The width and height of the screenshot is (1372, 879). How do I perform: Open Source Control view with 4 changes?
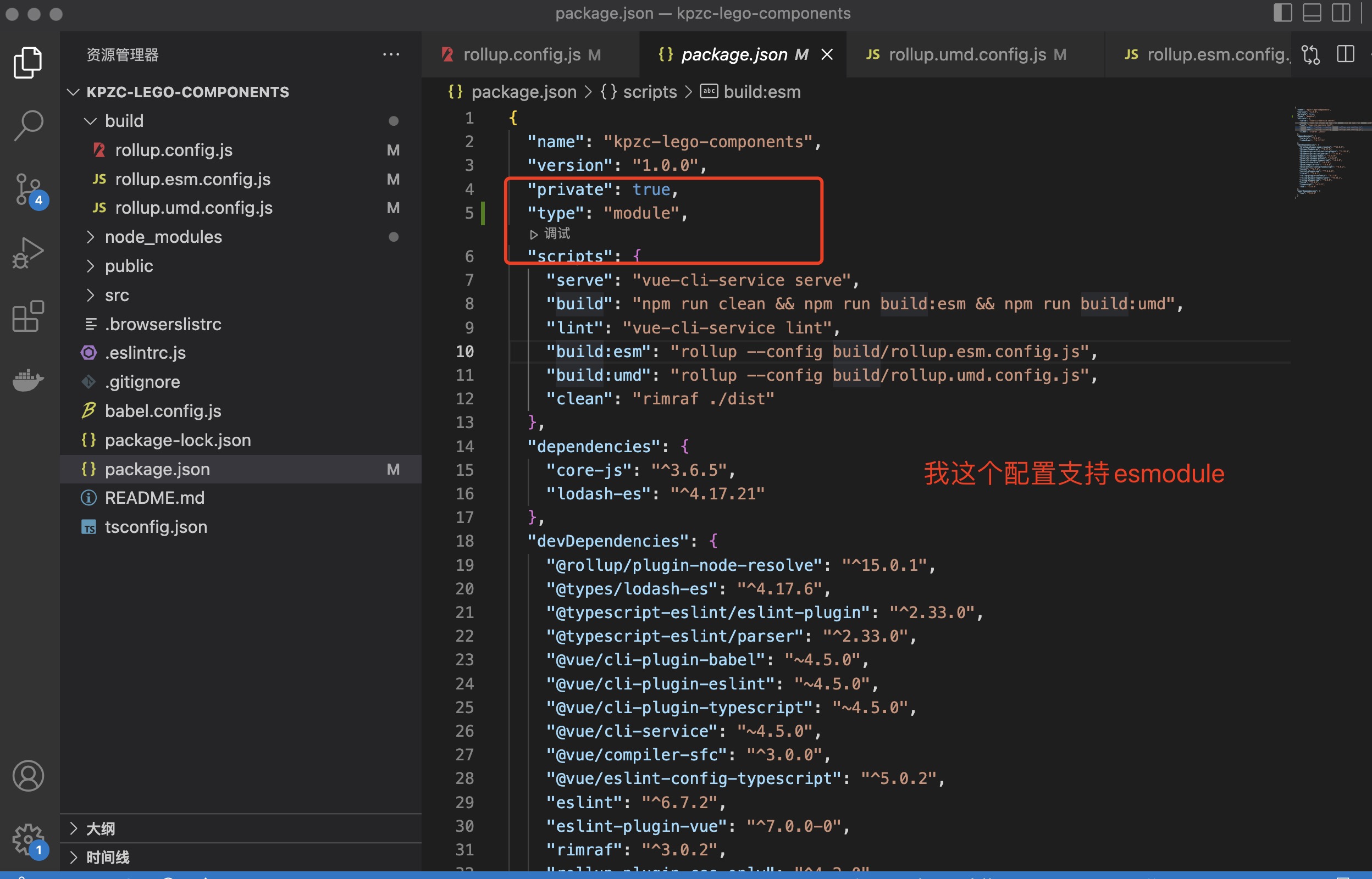(x=30, y=191)
